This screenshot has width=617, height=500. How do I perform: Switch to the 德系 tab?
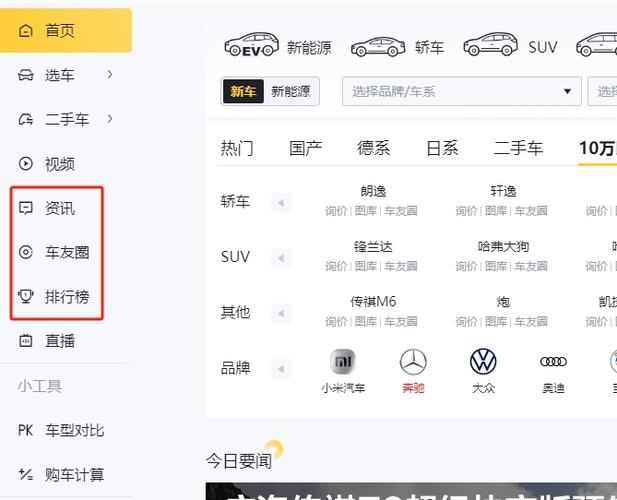(x=373, y=149)
